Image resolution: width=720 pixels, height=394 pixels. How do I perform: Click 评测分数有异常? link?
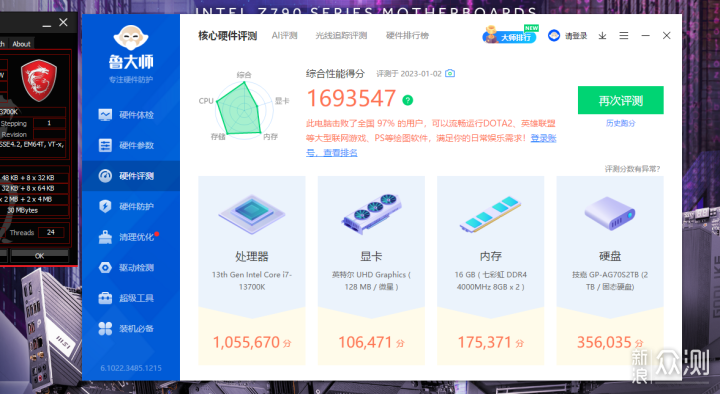(x=632, y=169)
